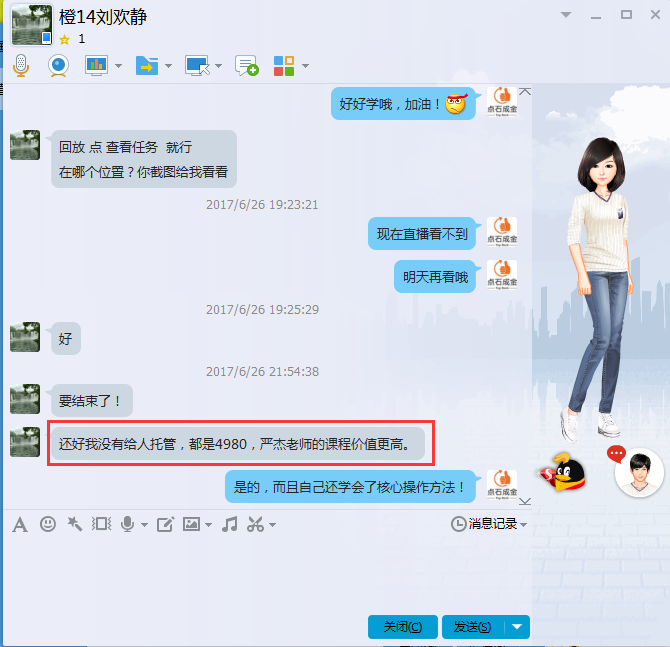The height and width of the screenshot is (647, 670).
Task: Expand the send file dropdown arrow
Action: pos(168,66)
